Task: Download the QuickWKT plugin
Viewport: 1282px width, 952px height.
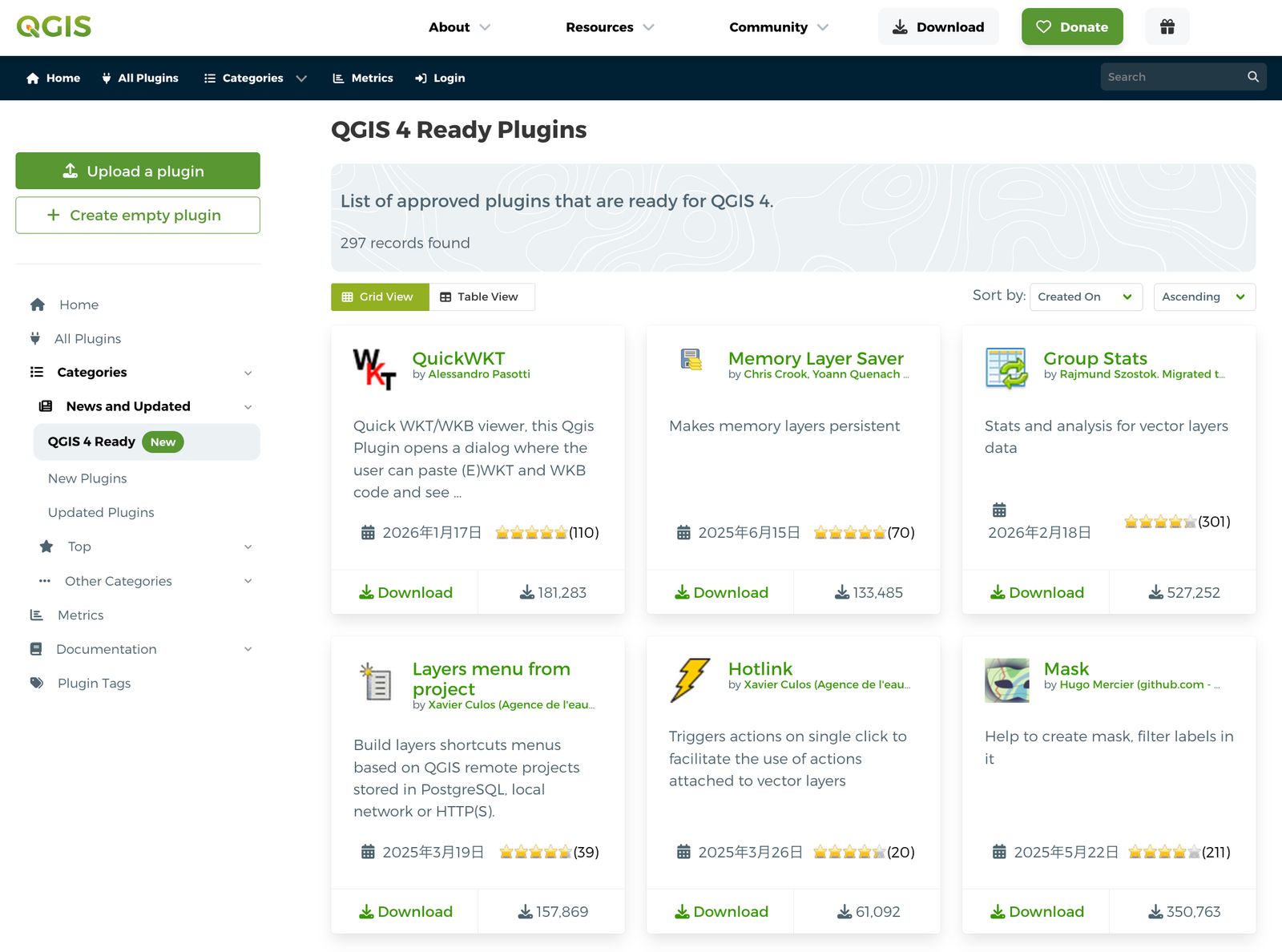Action: coord(405,592)
